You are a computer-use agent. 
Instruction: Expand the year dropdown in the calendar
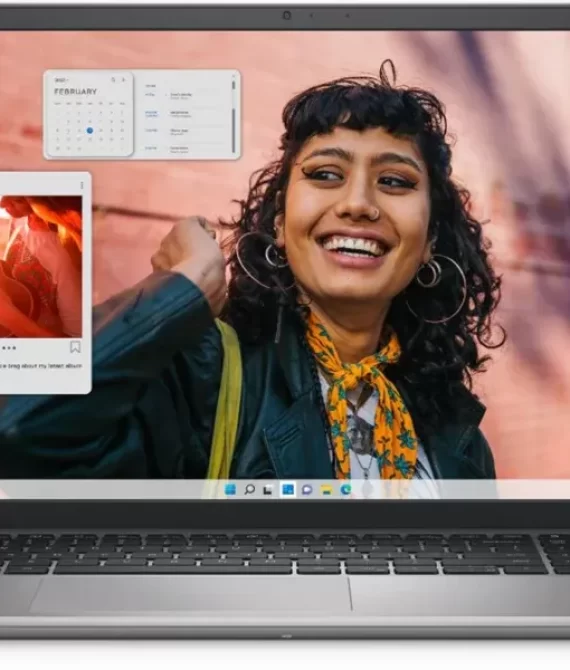61,80
